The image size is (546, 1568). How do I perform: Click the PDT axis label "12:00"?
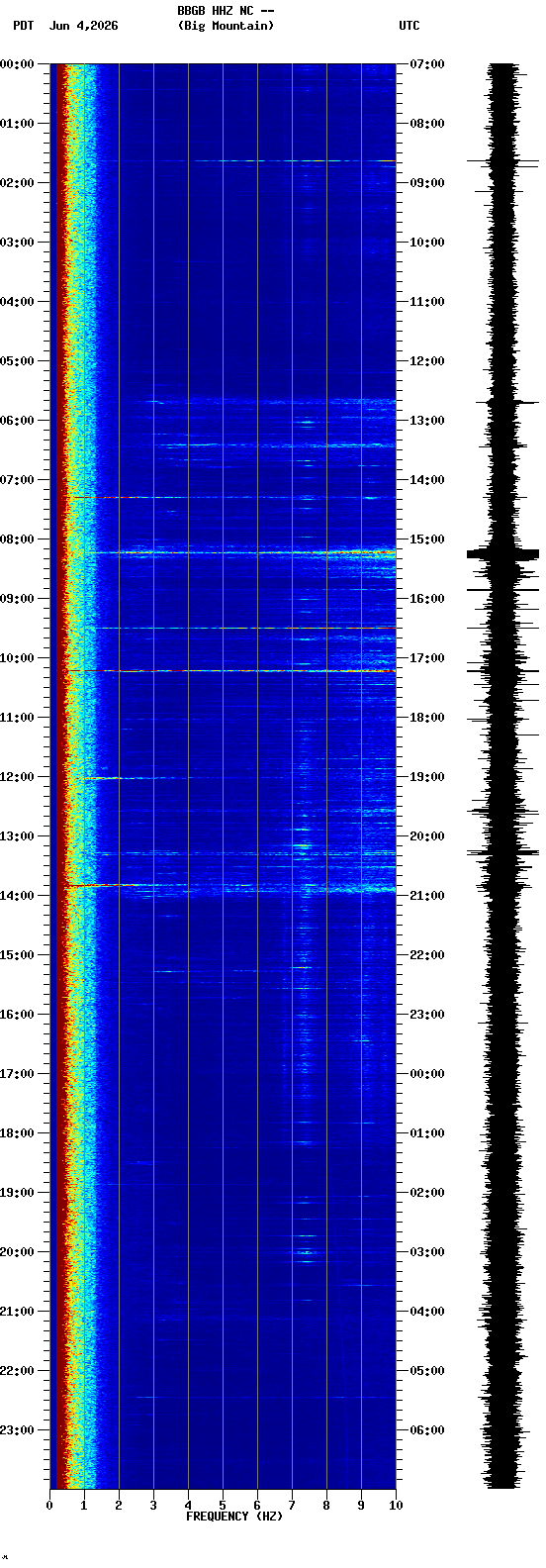[17, 777]
